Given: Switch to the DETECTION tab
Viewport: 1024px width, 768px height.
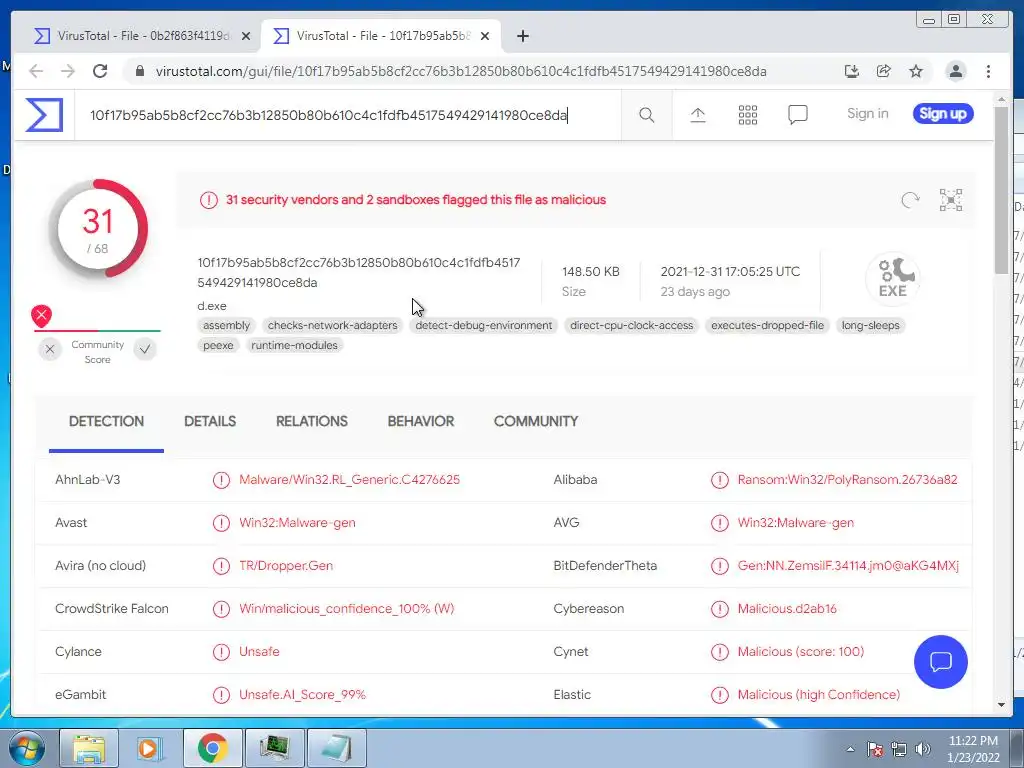Looking at the screenshot, I should pyautogui.click(x=106, y=421).
